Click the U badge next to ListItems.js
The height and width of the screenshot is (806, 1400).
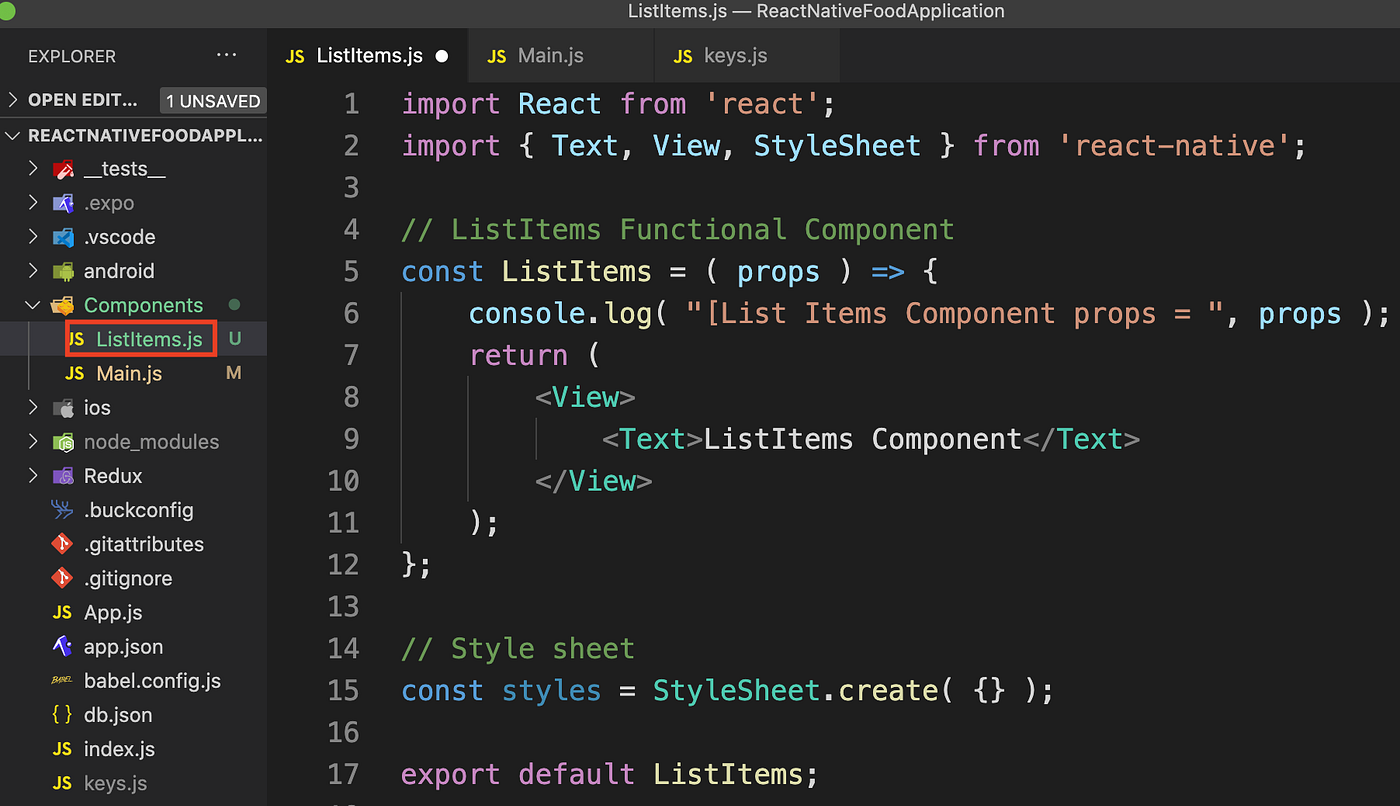[x=234, y=339]
